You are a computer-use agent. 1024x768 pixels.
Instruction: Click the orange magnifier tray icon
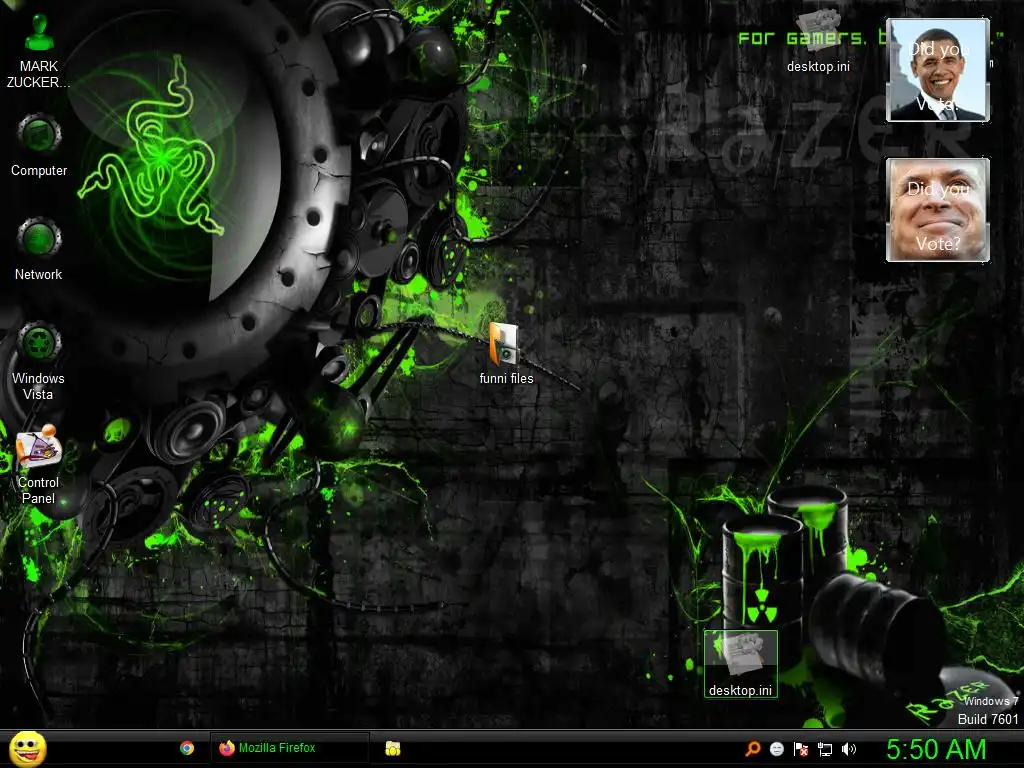tap(753, 748)
